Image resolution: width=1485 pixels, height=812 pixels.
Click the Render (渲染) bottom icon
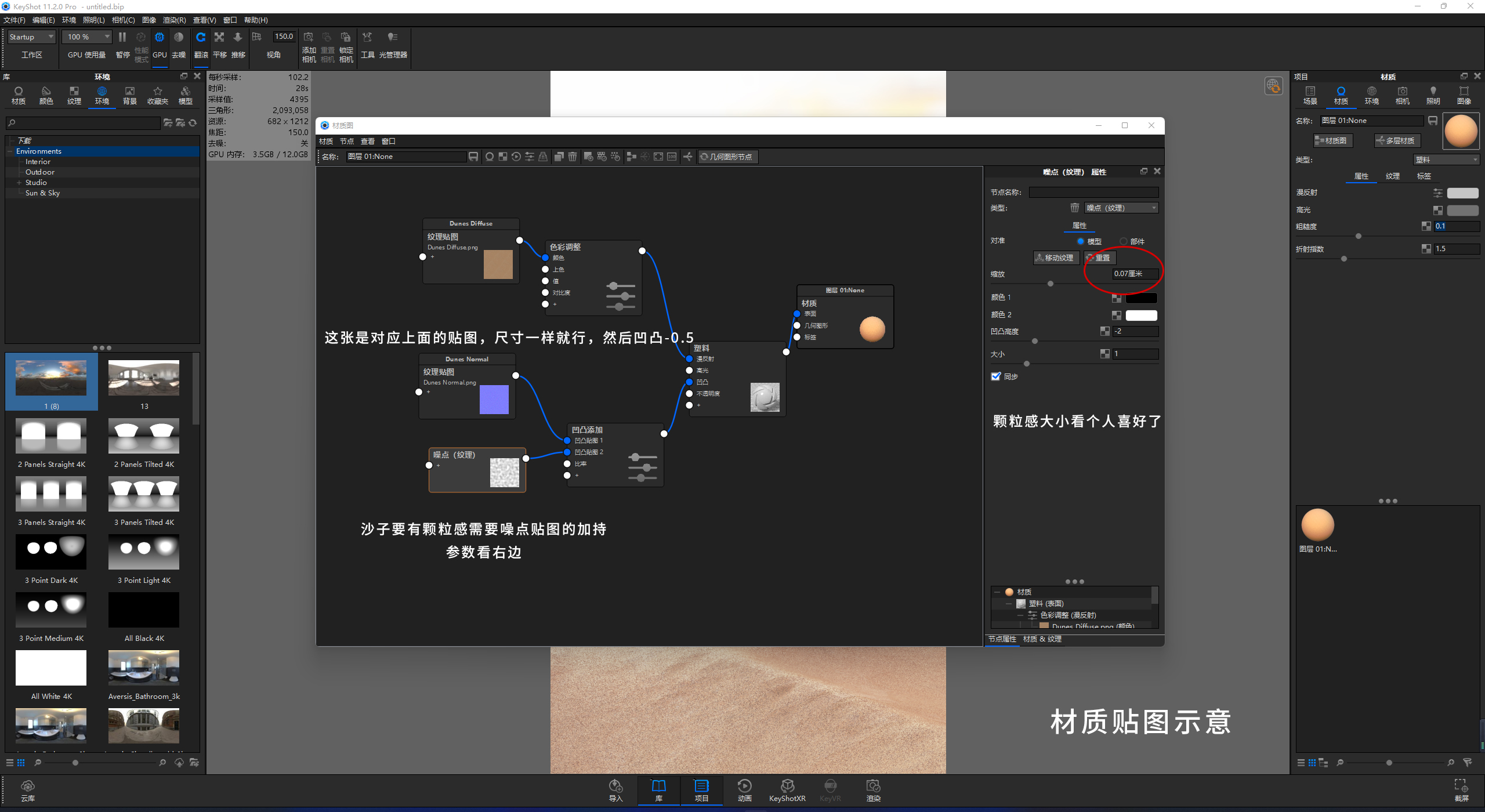[x=873, y=787]
